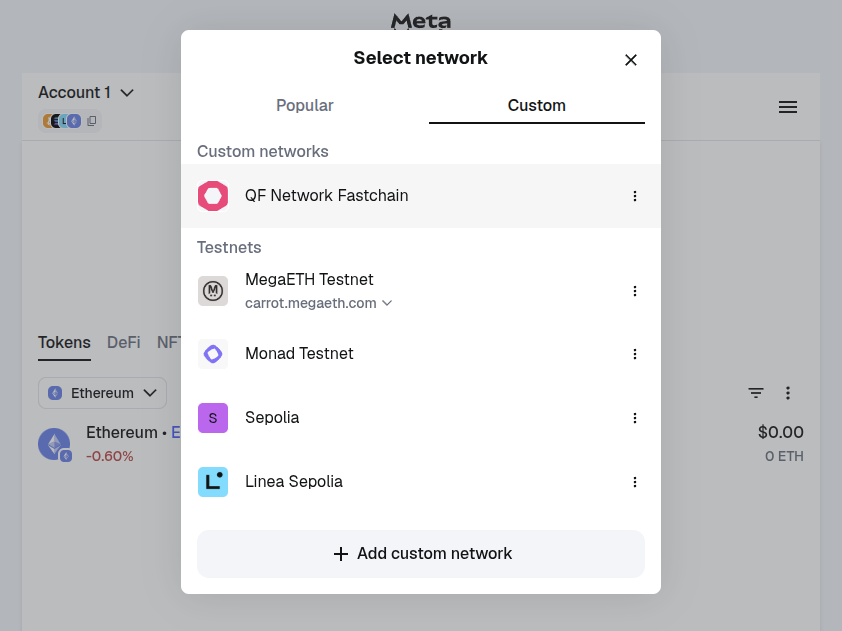The width and height of the screenshot is (842, 631).
Task: Click the Sepolia network icon
Action: point(213,418)
